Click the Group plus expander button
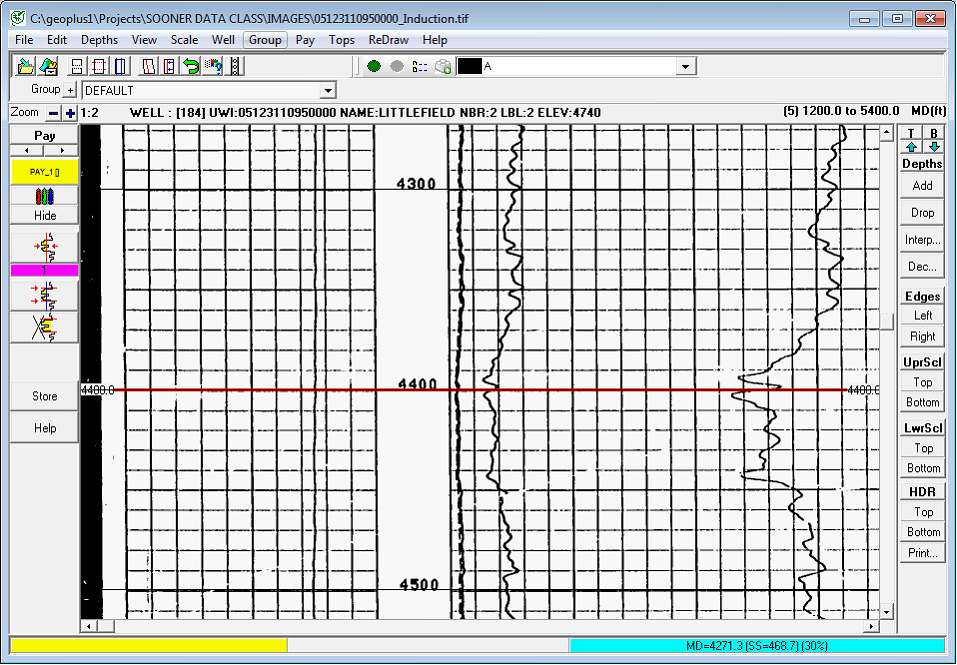 [x=71, y=91]
